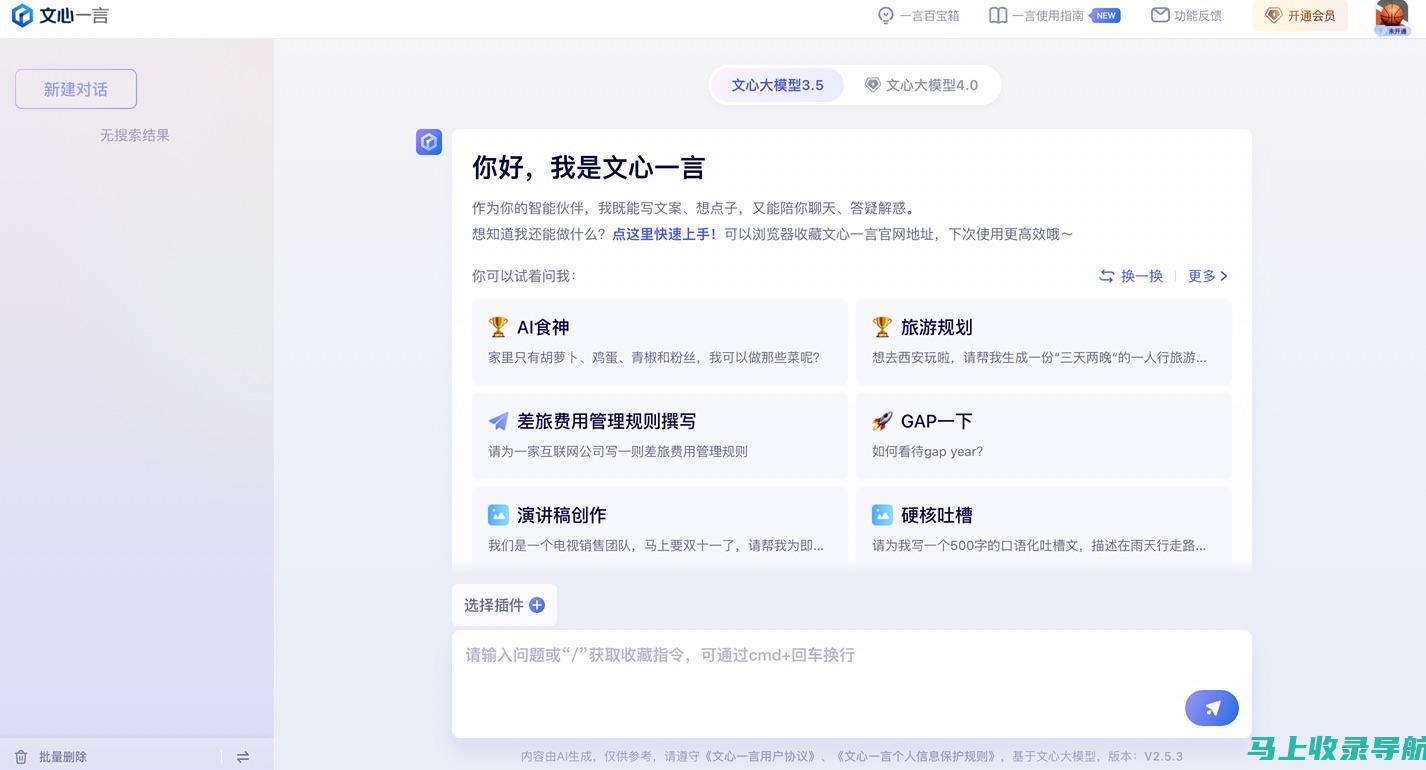Click the greeting heading 你好，我是文心一言
1426x770 pixels.
pos(588,167)
